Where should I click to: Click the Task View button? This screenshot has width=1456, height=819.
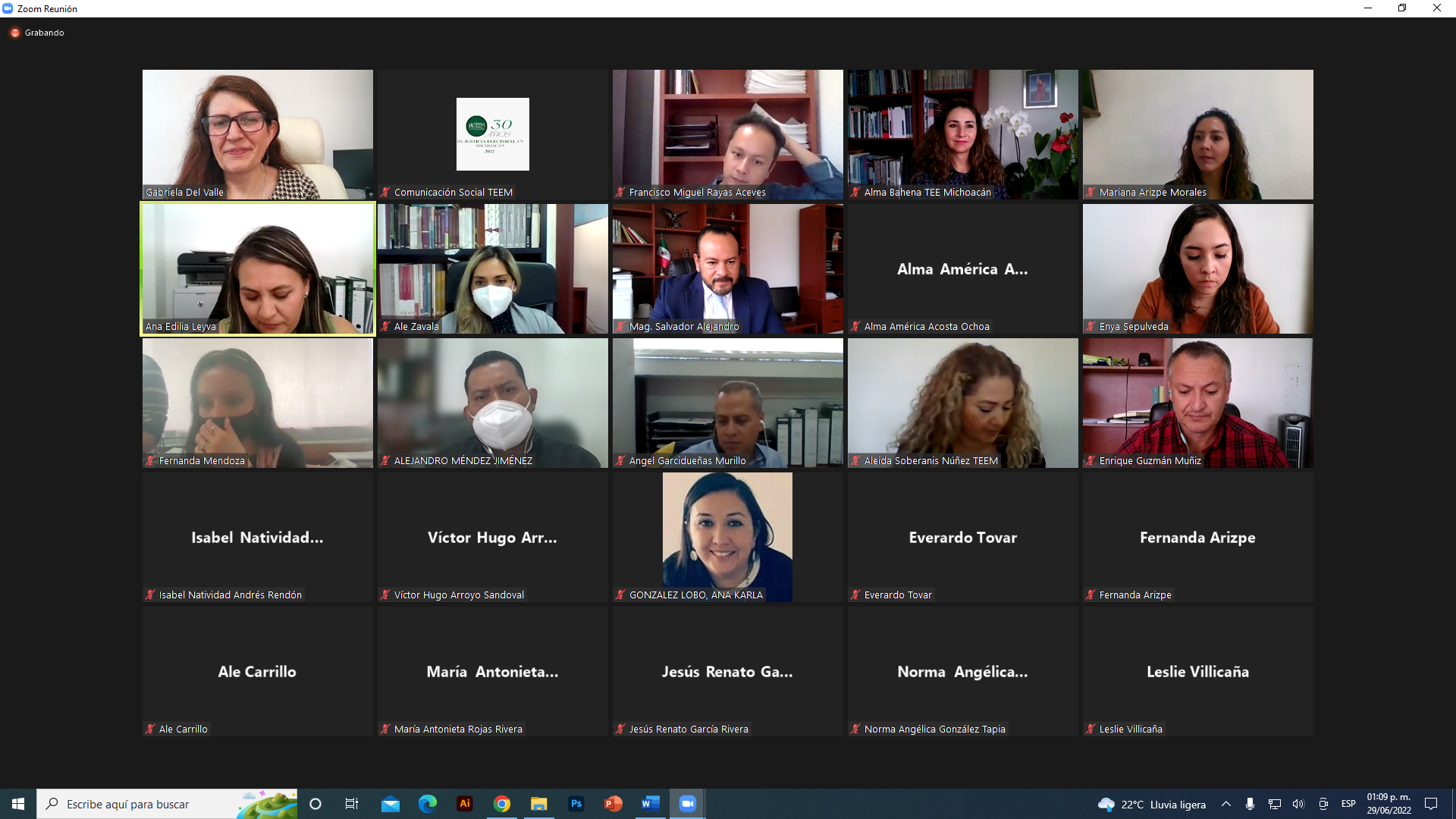pos(352,804)
